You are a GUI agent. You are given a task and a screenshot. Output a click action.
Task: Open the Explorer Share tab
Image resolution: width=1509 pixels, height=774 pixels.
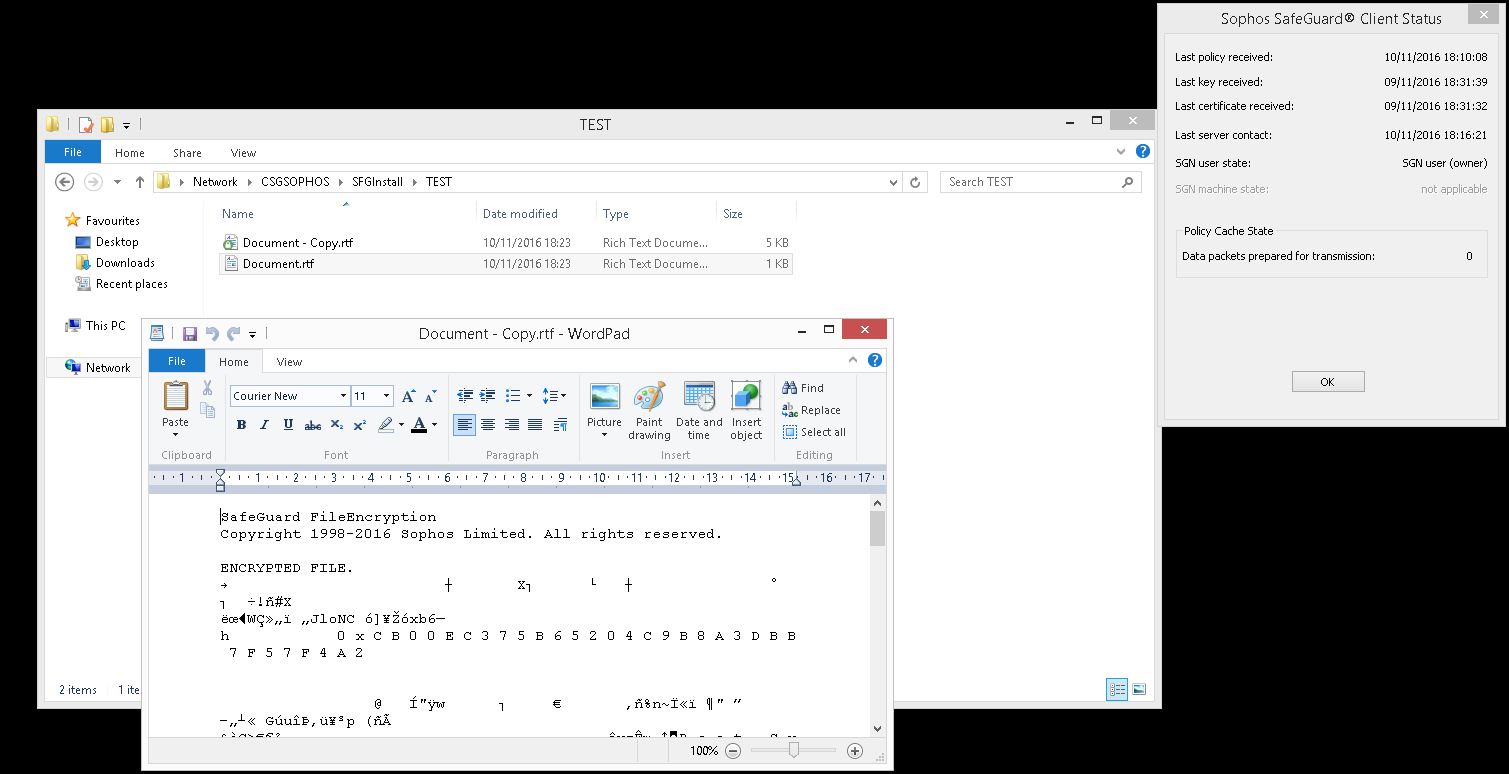click(x=187, y=153)
